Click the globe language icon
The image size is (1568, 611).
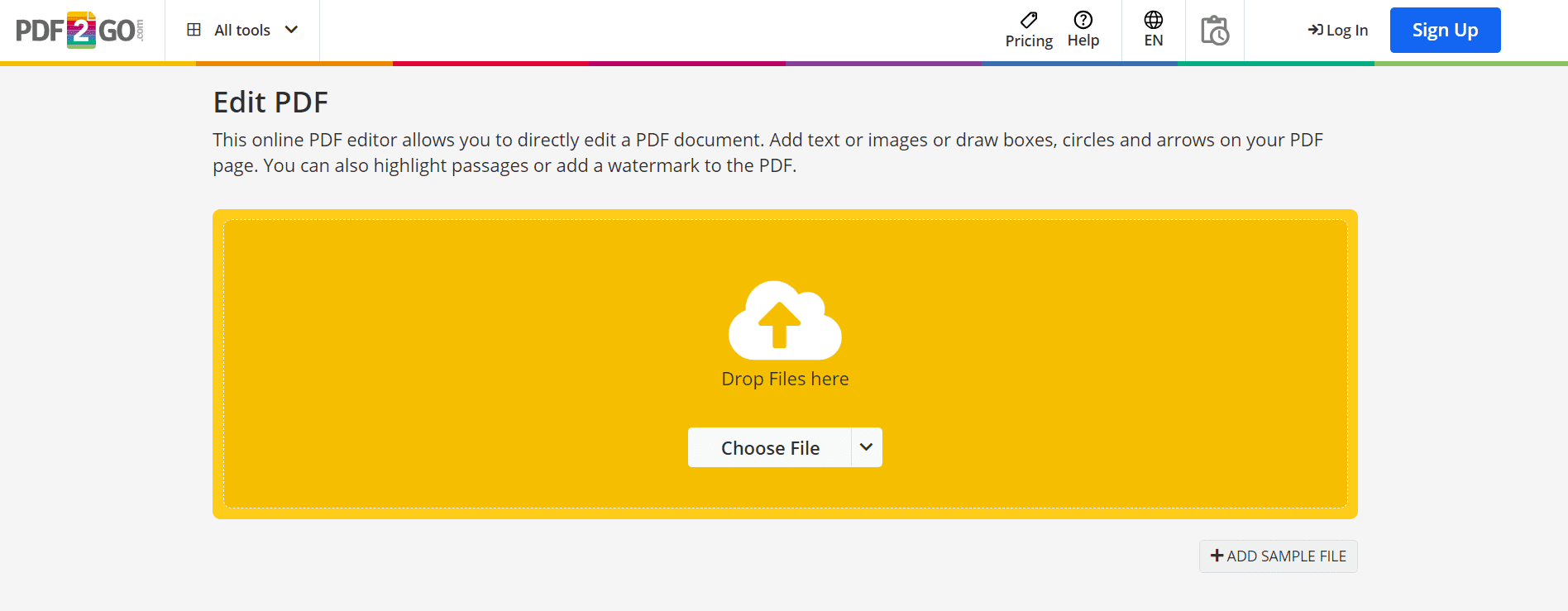pyautogui.click(x=1154, y=20)
